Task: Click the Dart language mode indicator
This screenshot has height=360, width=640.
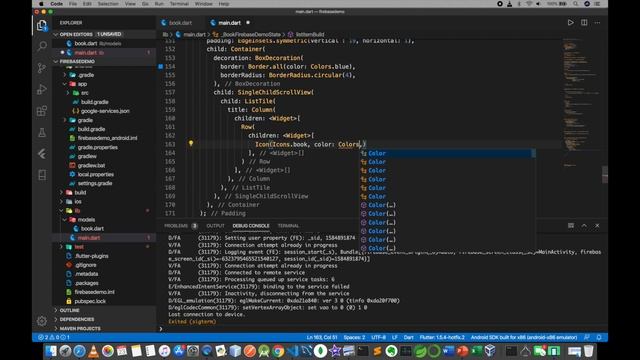Action: tap(408, 338)
